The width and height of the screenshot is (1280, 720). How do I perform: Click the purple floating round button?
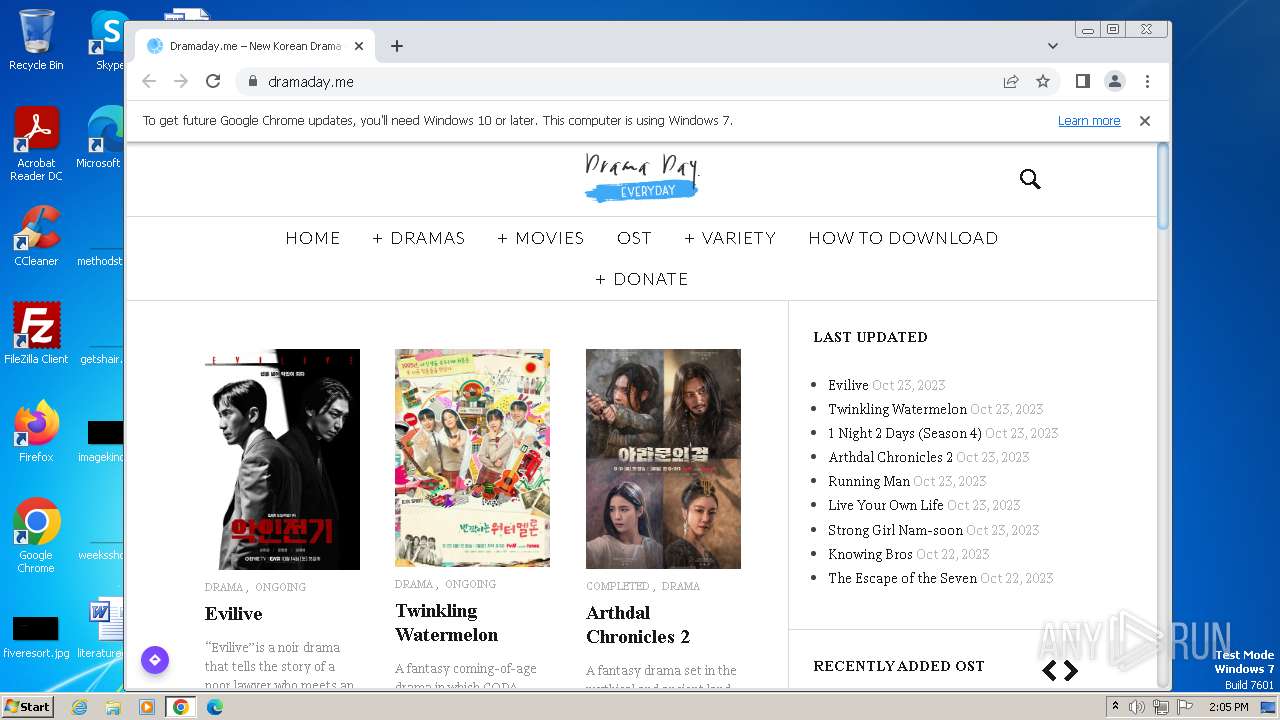[x=155, y=660]
